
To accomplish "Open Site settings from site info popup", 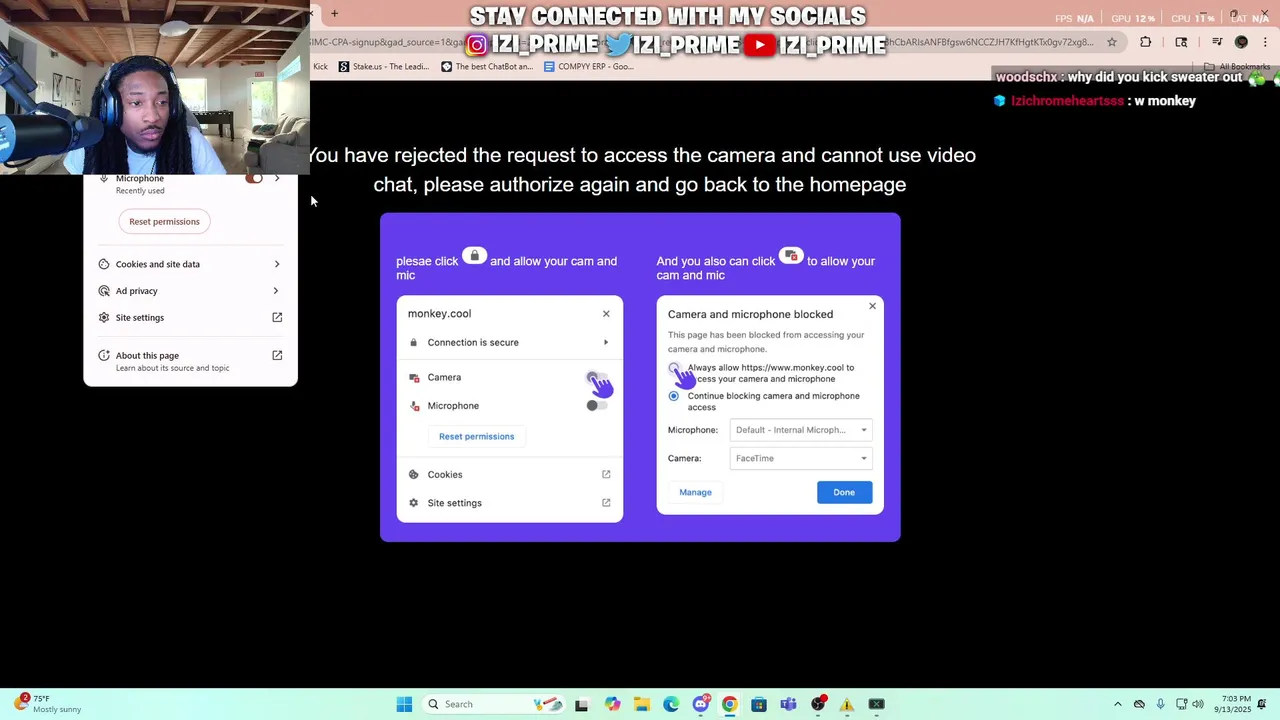I will click(190, 318).
